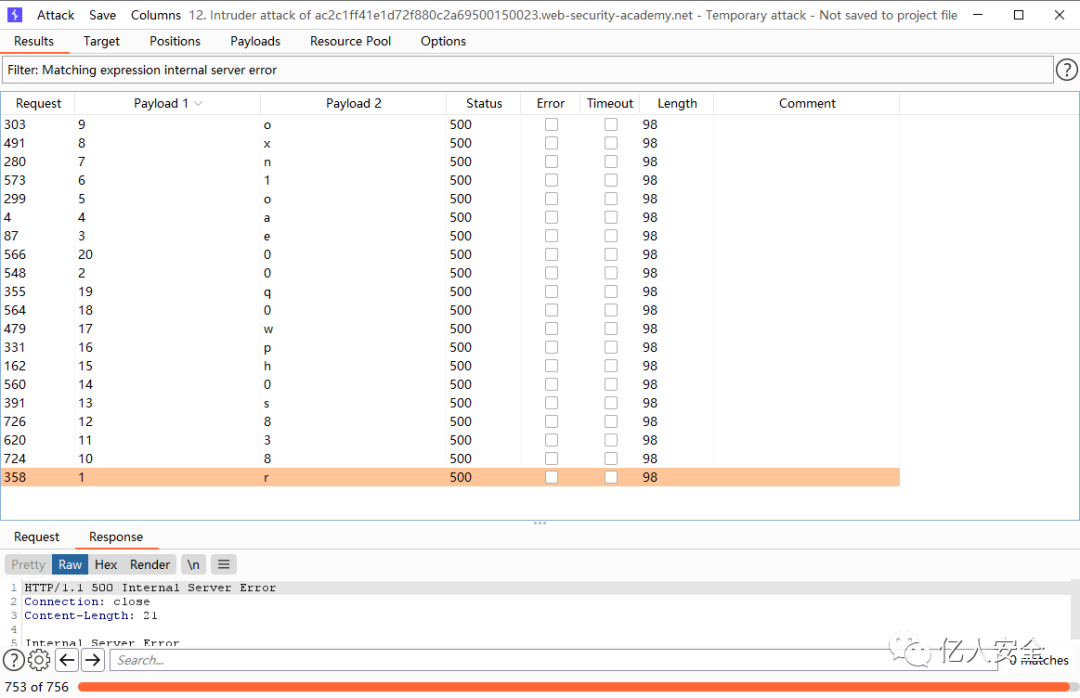This screenshot has width=1080, height=698.
Task: Switch to the Positions tab
Action: click(x=175, y=41)
